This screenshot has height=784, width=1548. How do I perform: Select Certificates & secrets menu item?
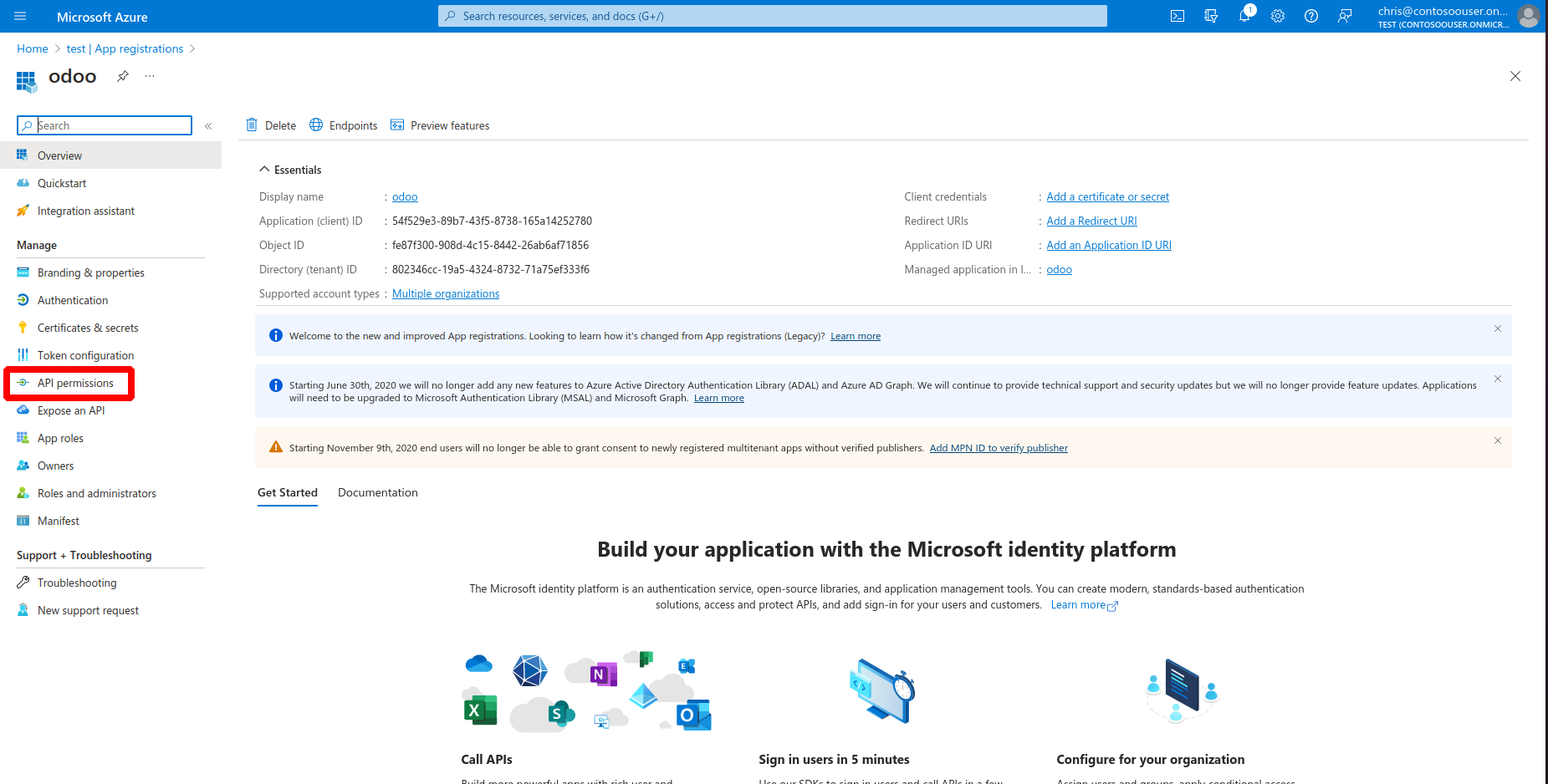(x=88, y=328)
